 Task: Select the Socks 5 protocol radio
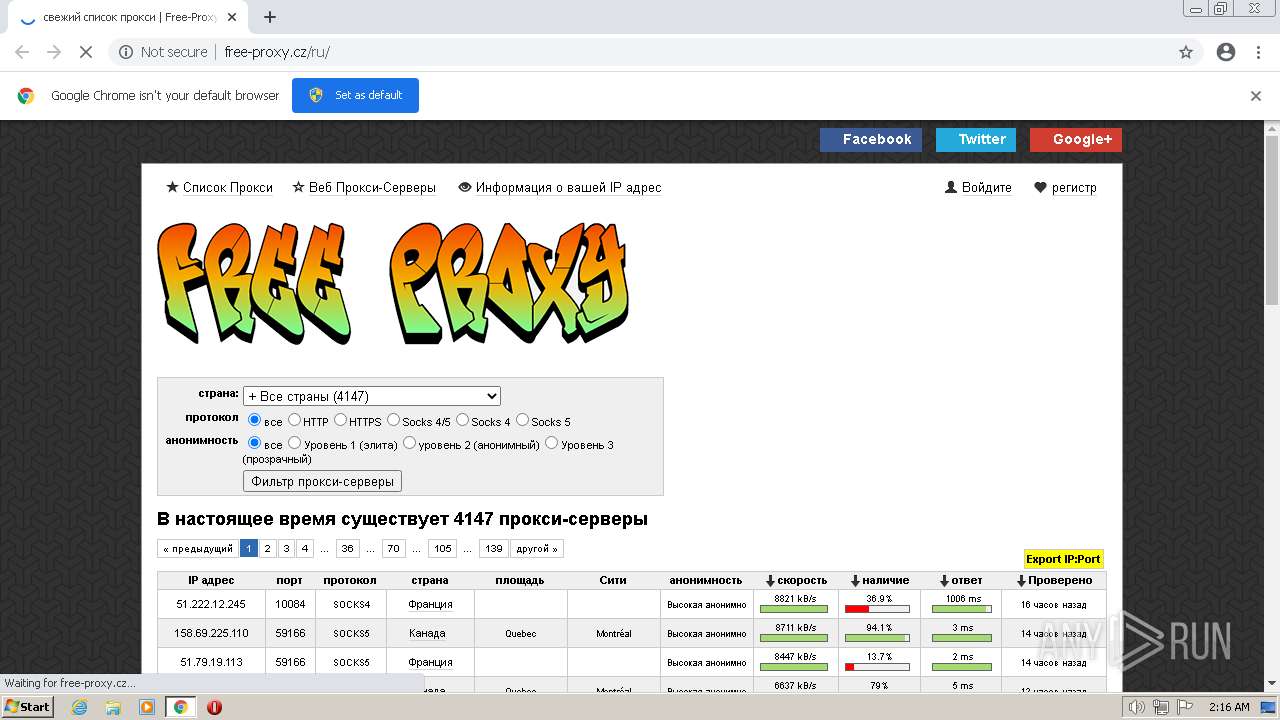coord(522,420)
